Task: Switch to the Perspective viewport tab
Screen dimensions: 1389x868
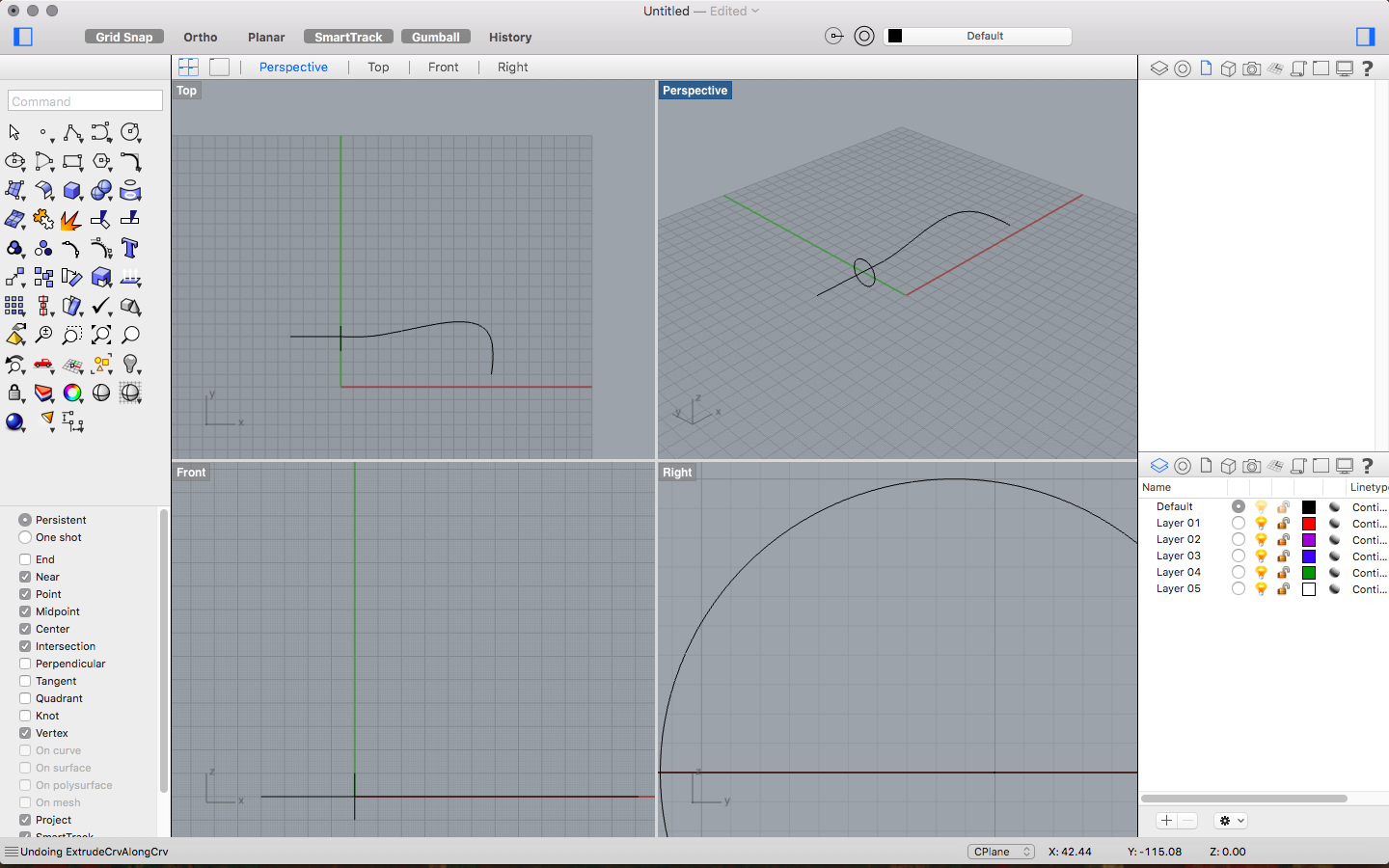Action: click(293, 67)
